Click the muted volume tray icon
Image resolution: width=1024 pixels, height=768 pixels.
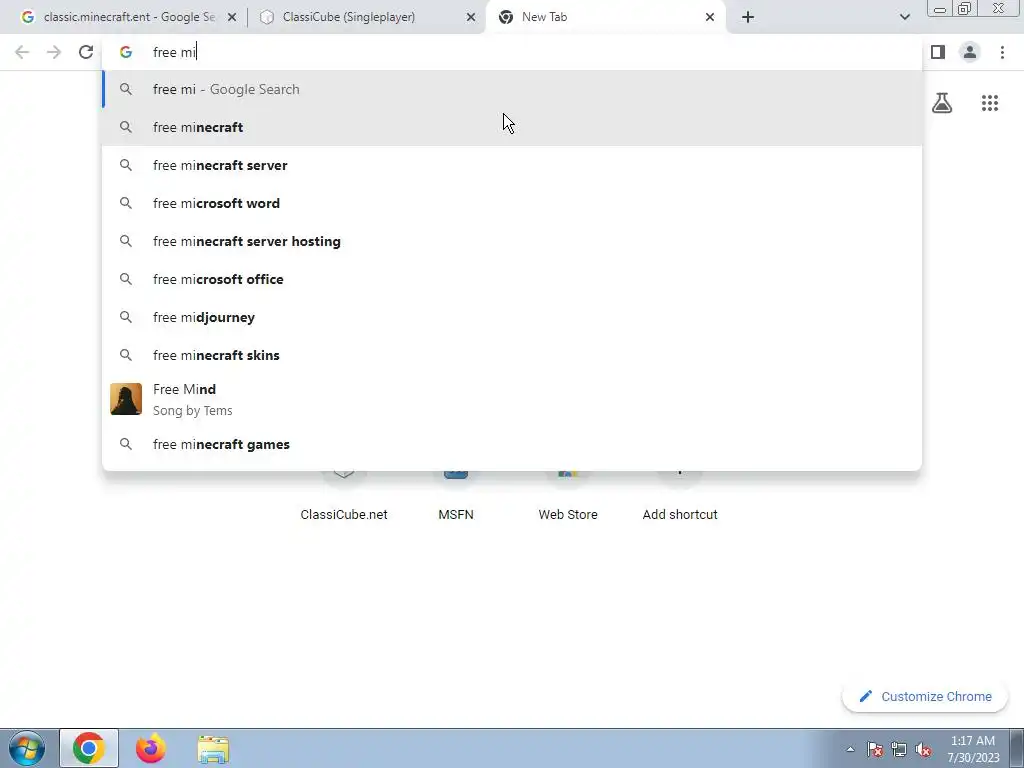click(x=923, y=750)
